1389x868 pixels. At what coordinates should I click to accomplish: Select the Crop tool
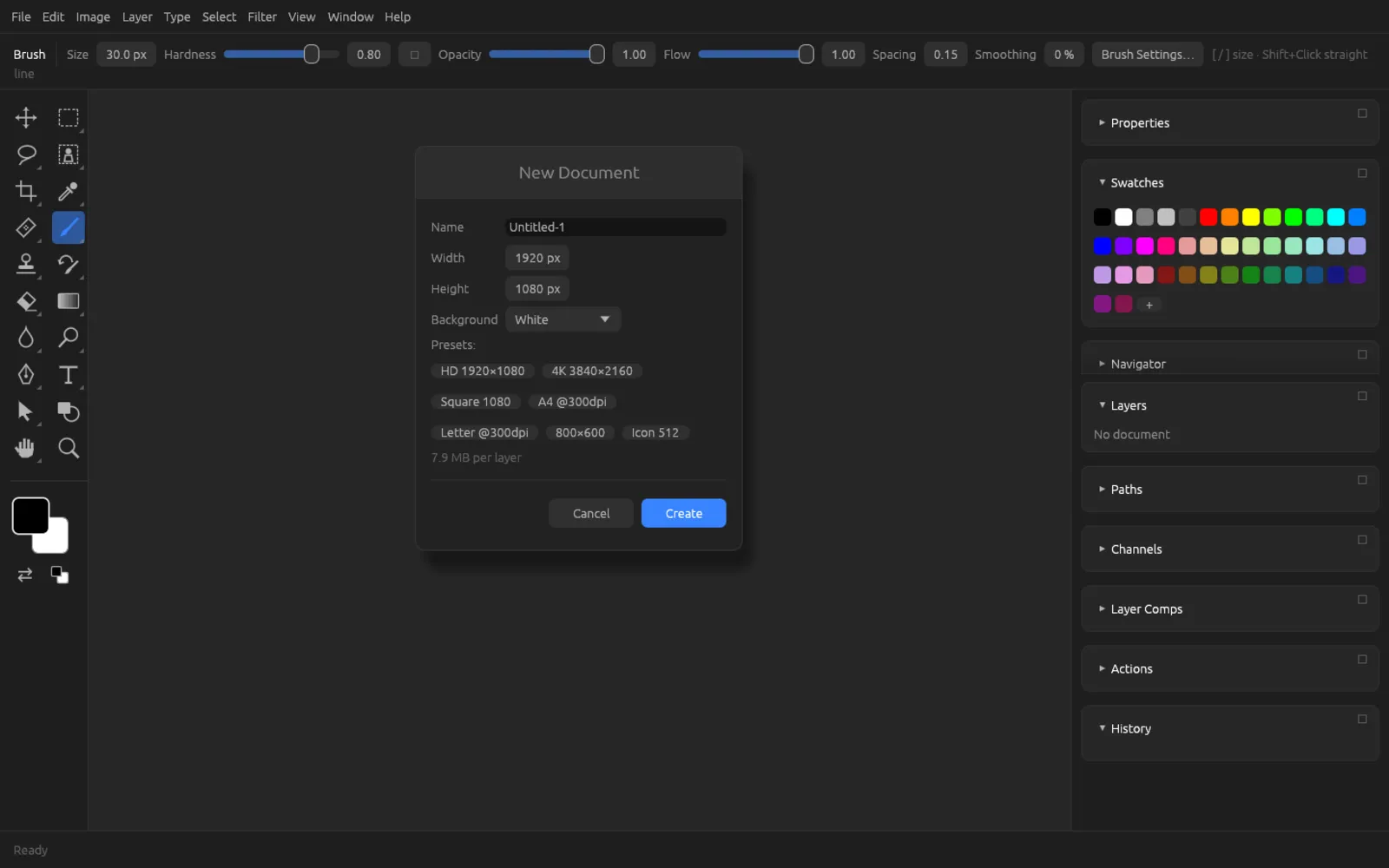(26, 191)
